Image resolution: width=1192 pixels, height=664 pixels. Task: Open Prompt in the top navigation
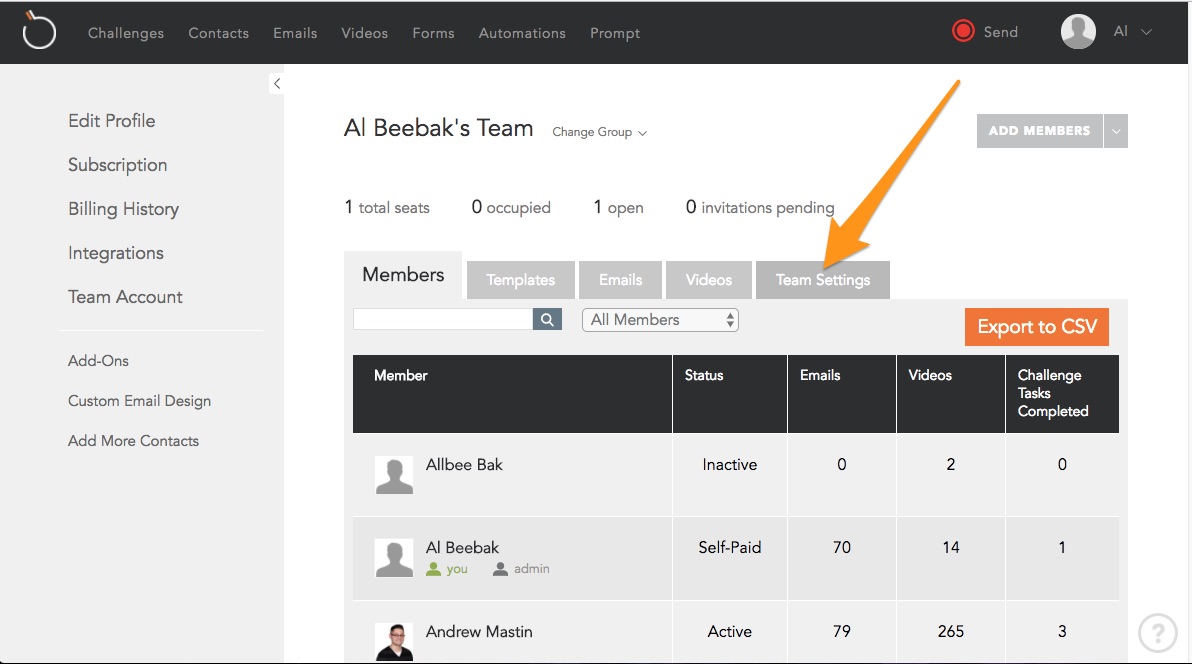[614, 33]
